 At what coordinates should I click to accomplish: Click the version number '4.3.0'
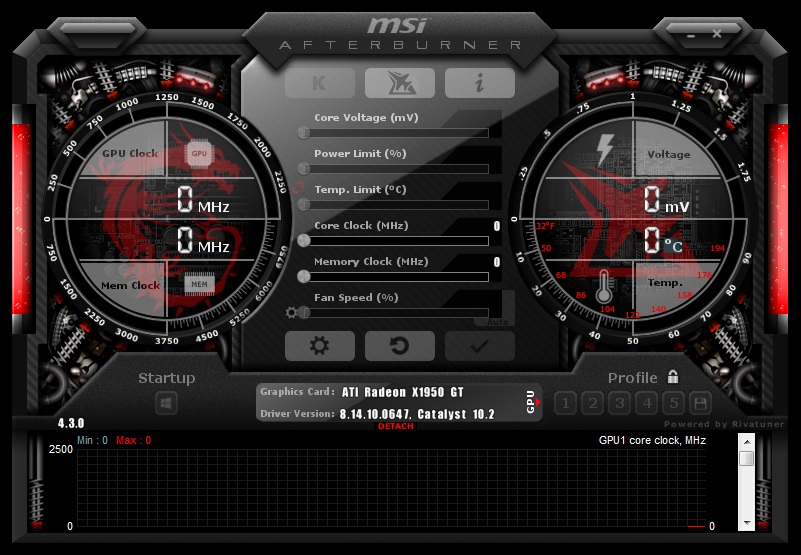coord(71,423)
